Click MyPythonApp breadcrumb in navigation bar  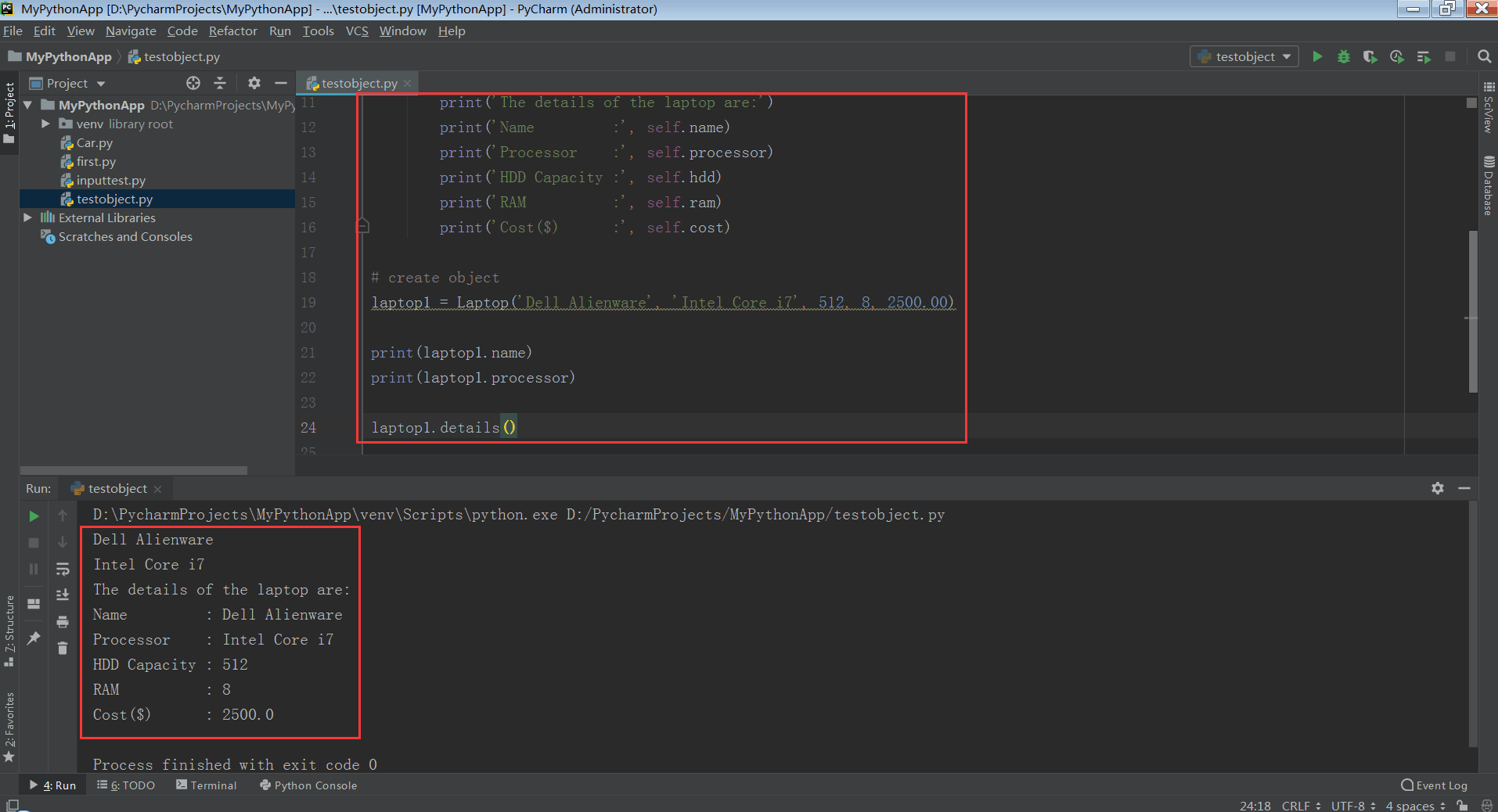(60, 56)
